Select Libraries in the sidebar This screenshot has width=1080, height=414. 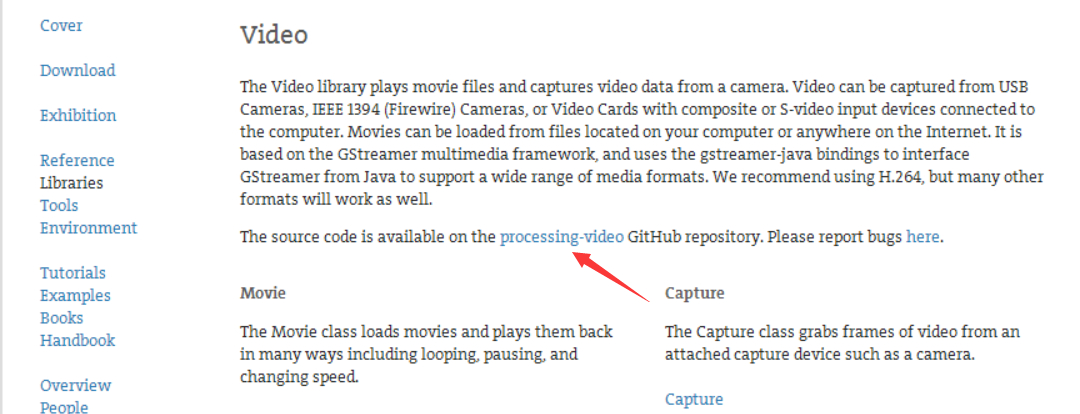click(x=71, y=183)
